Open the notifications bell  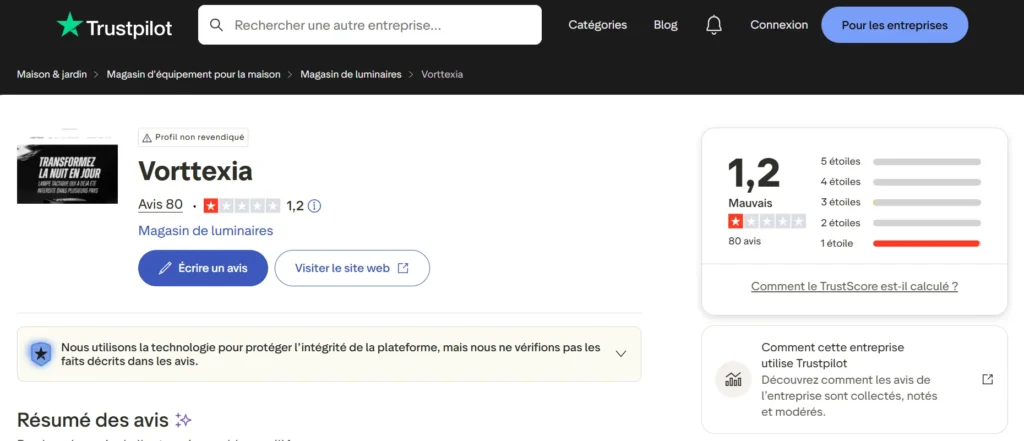(714, 25)
